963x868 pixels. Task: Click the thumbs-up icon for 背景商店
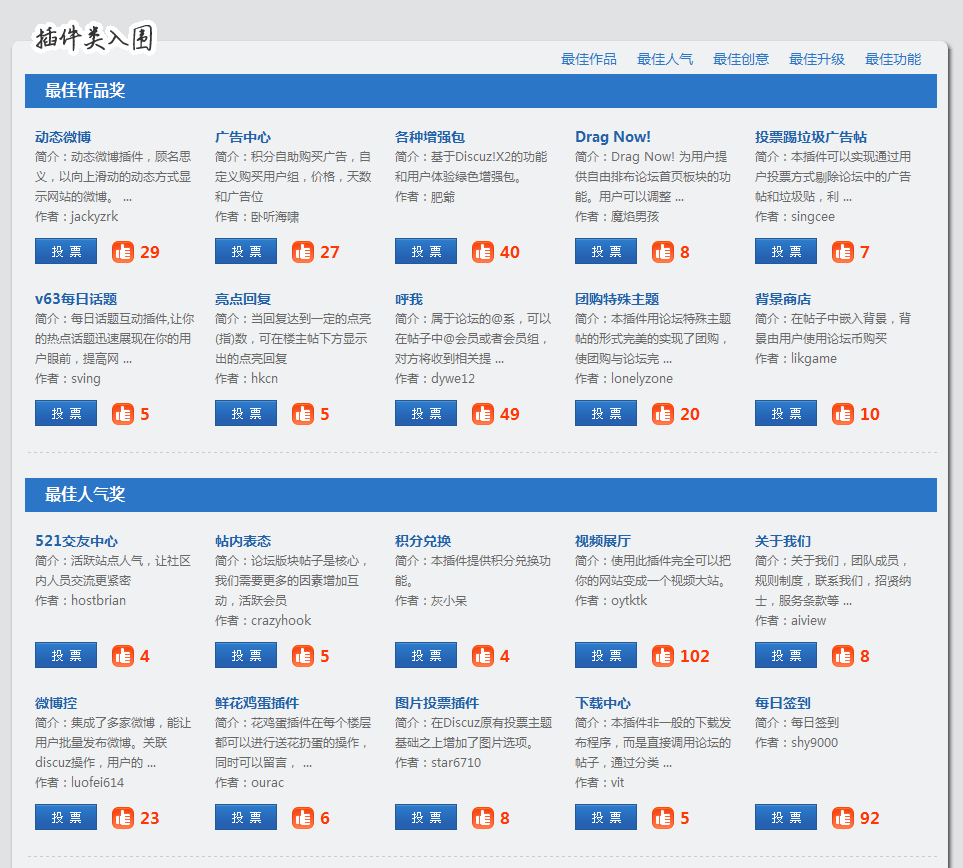(843, 414)
